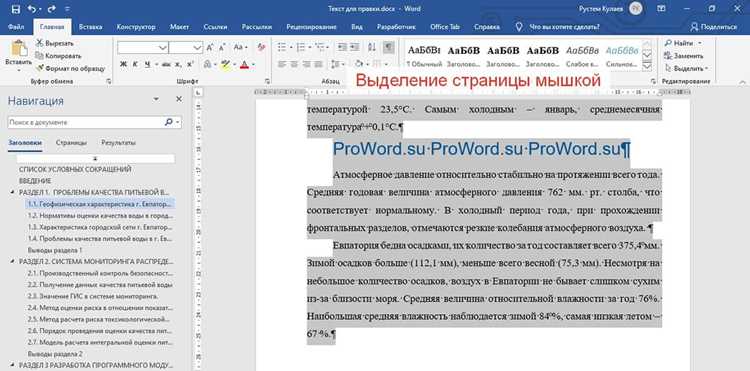Viewport: 750px width, 371px height.
Task: Toggle underline Ч formatting
Action: click(x=147, y=64)
